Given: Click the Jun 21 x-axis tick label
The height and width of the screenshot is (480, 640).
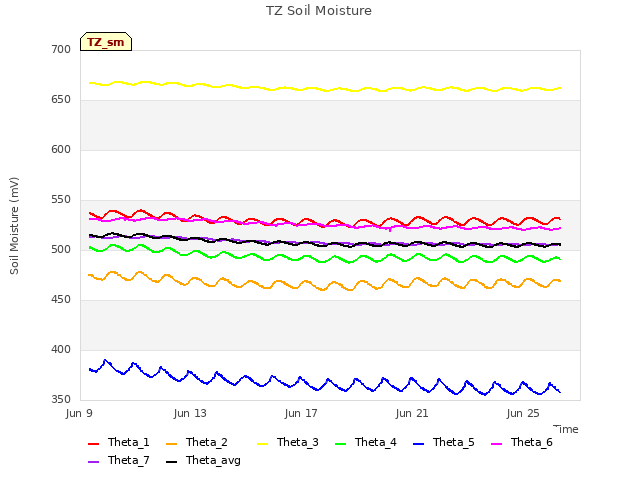Looking at the screenshot, I should tap(412, 413).
